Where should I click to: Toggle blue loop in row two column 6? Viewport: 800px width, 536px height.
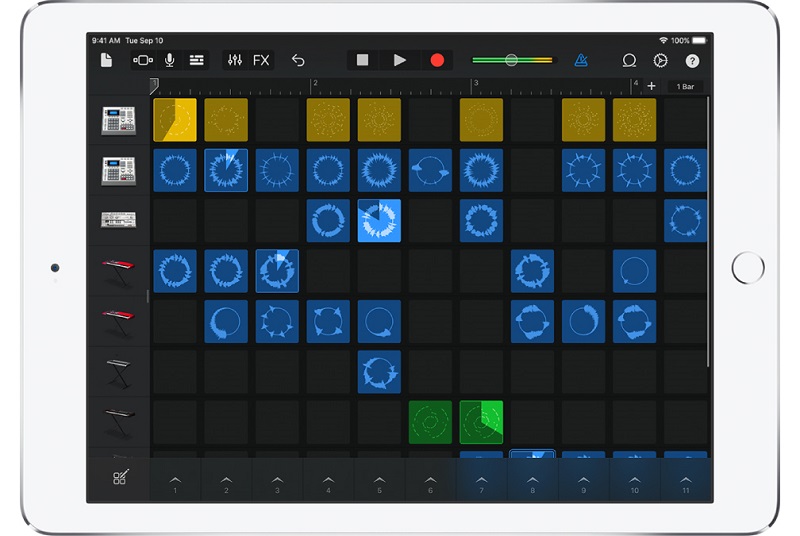coord(430,170)
